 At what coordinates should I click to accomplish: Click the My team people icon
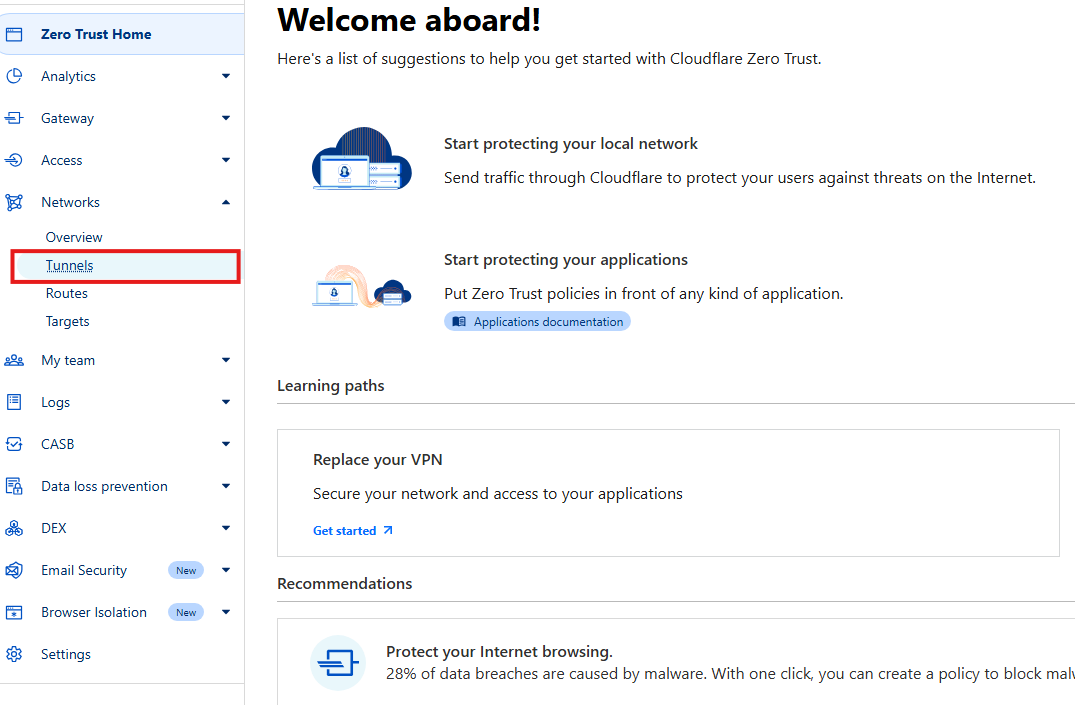14,360
